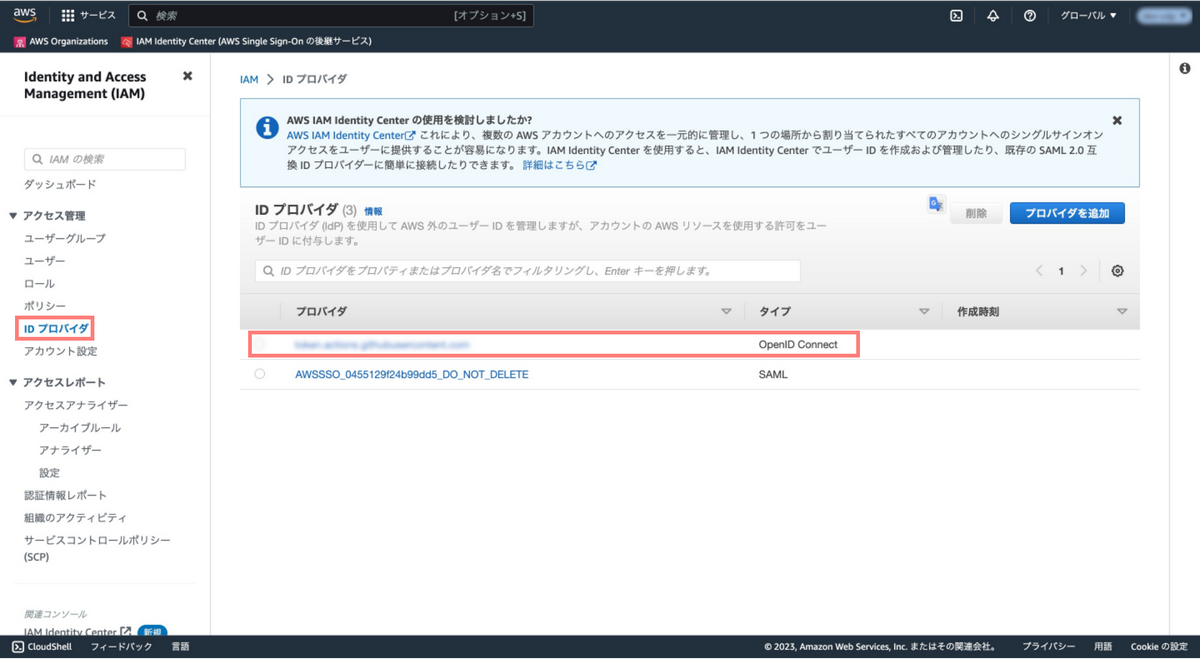The height and width of the screenshot is (659, 1200).
Task: Click page number 1 in pagination
Action: (x=1061, y=271)
